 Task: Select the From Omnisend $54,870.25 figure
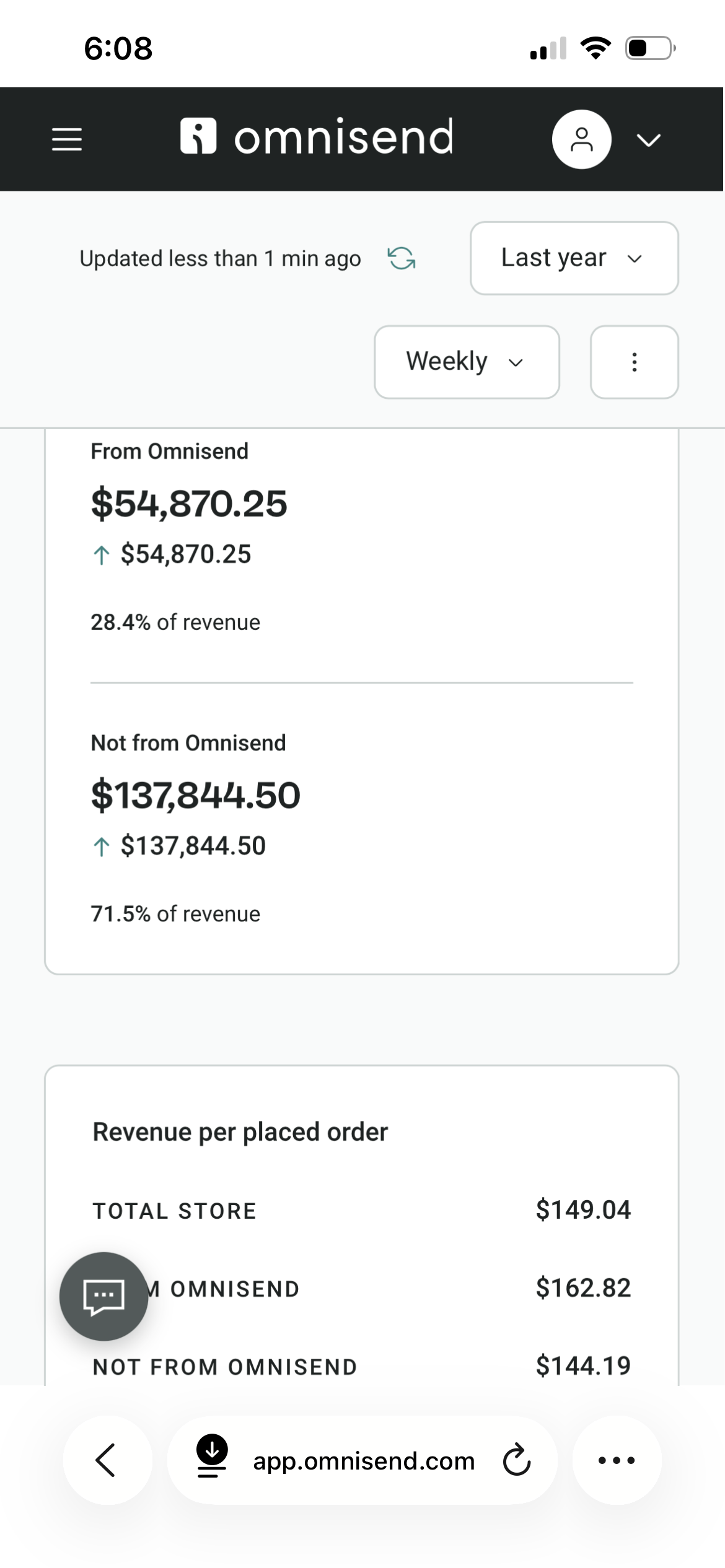[x=189, y=503]
